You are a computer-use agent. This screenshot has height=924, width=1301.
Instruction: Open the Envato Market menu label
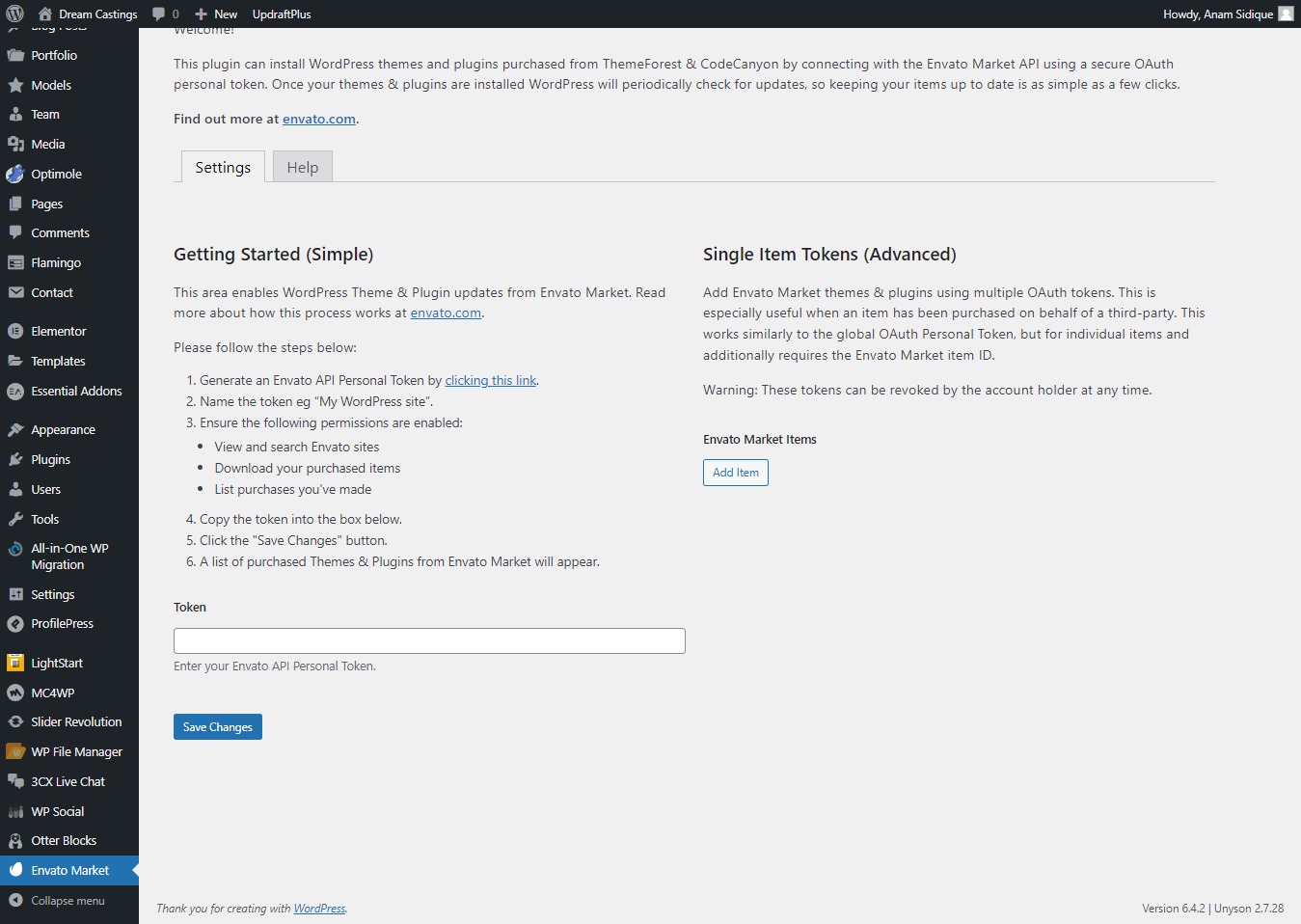click(69, 870)
